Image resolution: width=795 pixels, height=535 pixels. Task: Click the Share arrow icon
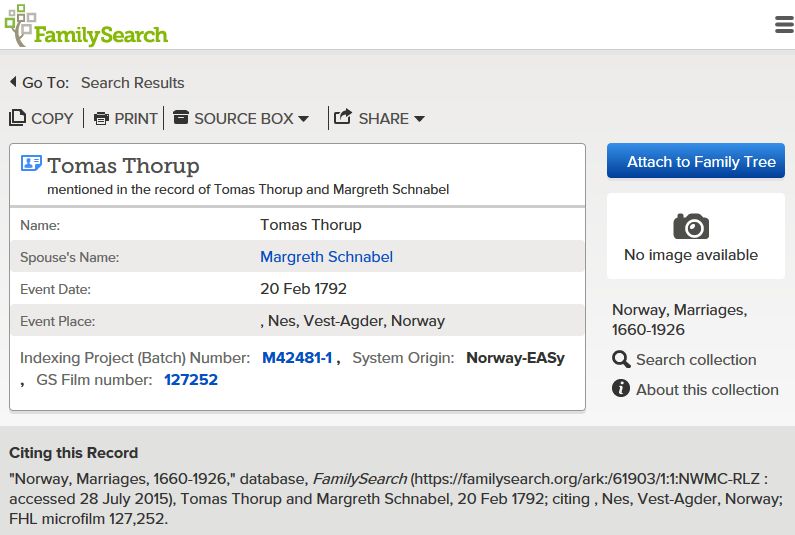point(343,117)
